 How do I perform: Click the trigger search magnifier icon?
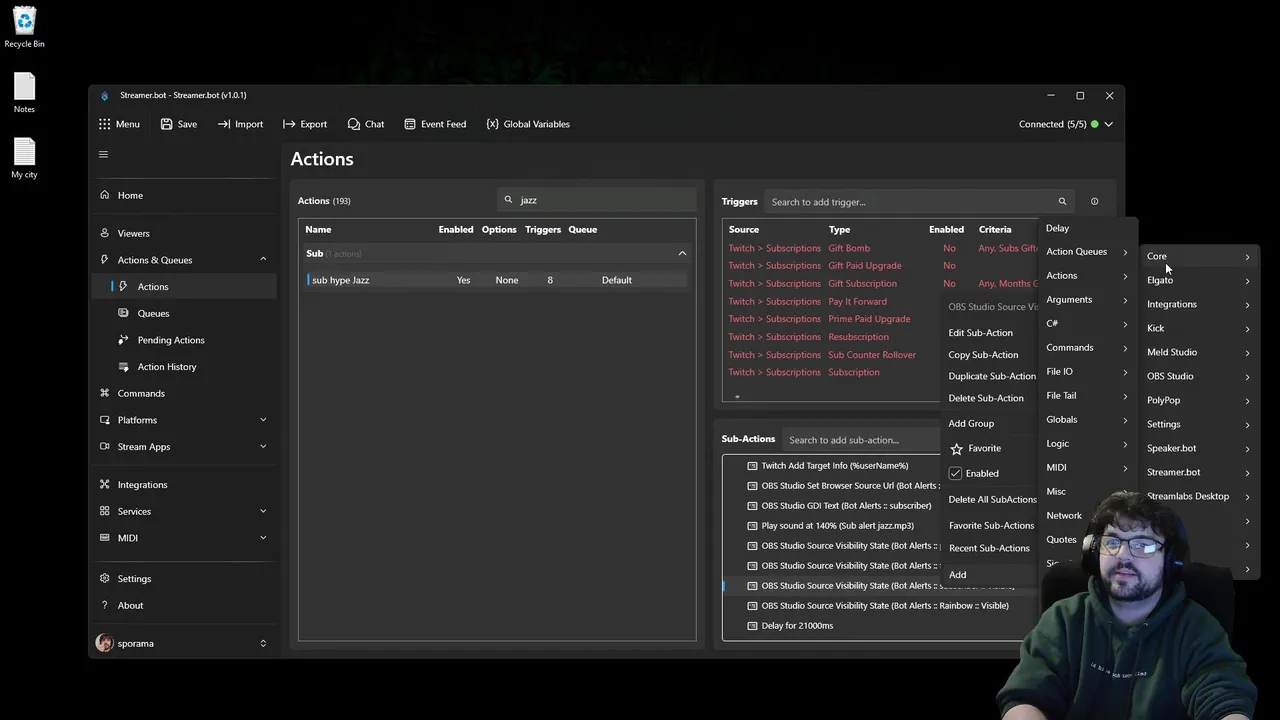tap(1062, 202)
